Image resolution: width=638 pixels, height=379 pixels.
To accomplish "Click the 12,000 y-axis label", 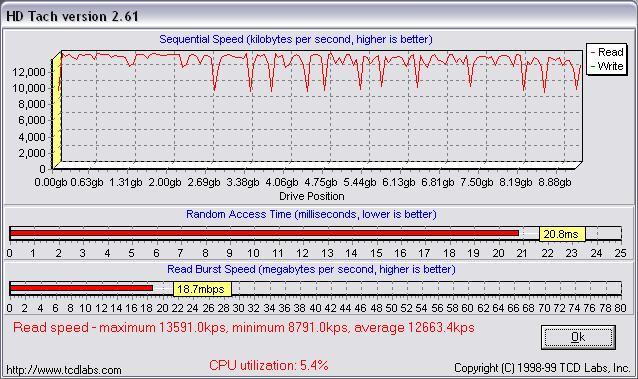I will tap(29, 72).
